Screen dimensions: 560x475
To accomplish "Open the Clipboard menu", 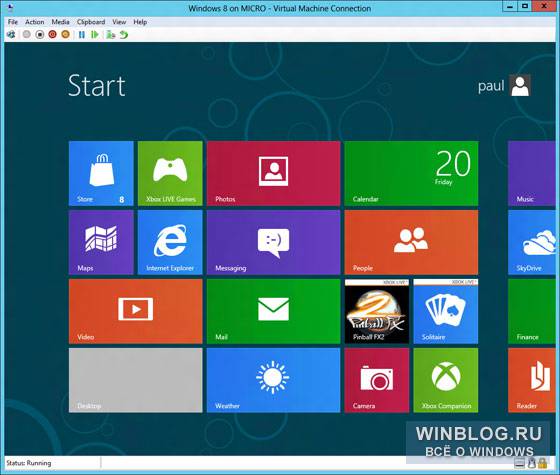I will point(91,22).
